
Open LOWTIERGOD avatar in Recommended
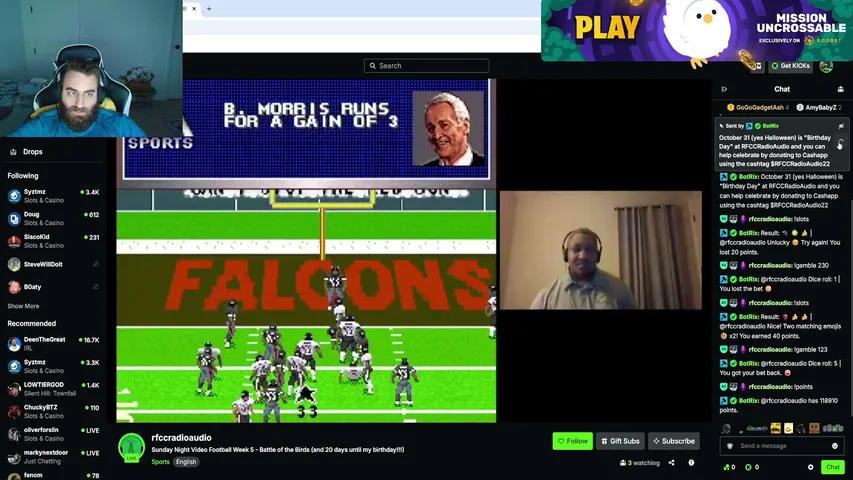(x=14, y=389)
